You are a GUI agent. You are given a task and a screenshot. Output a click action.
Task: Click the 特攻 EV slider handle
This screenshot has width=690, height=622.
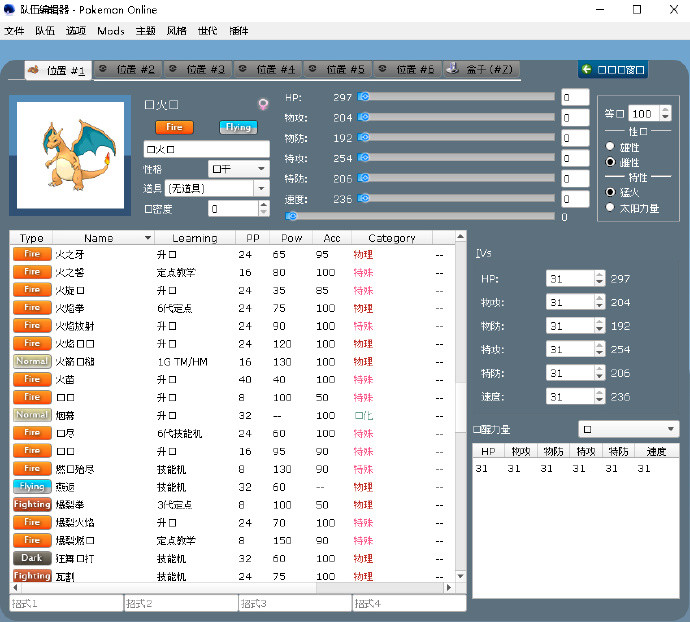(x=363, y=157)
